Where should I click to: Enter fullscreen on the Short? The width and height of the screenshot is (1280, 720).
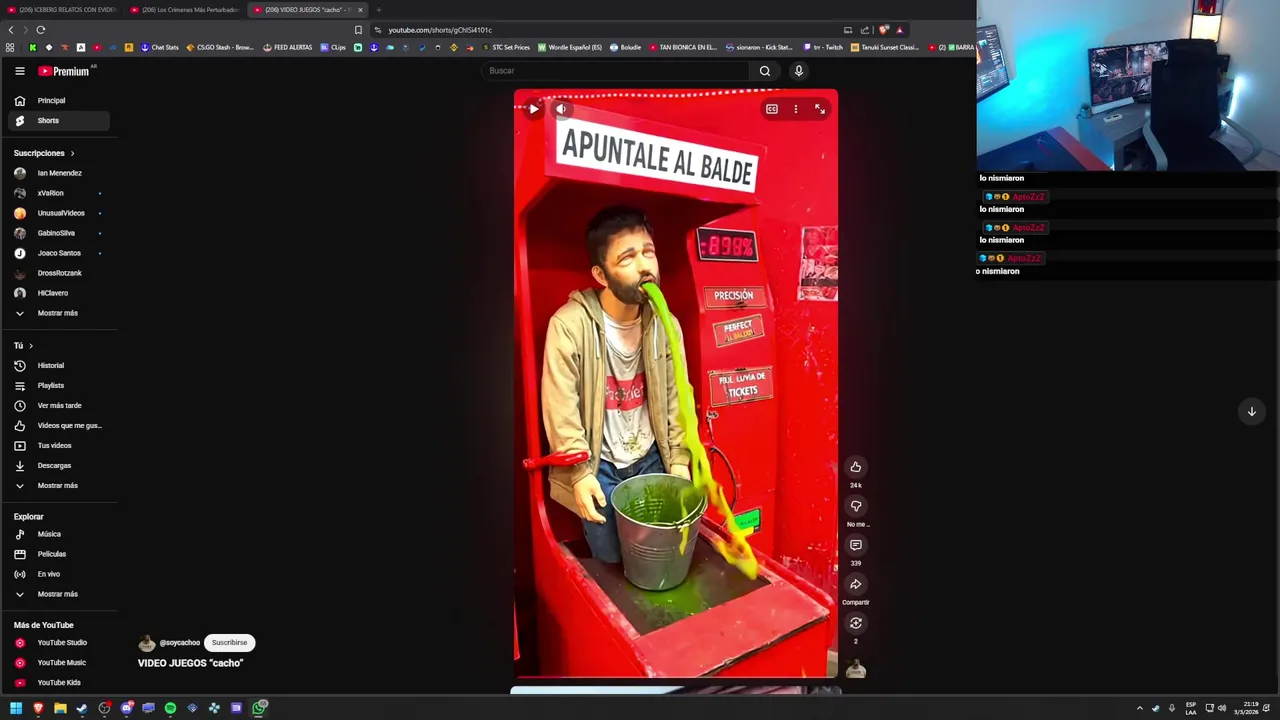[x=820, y=109]
